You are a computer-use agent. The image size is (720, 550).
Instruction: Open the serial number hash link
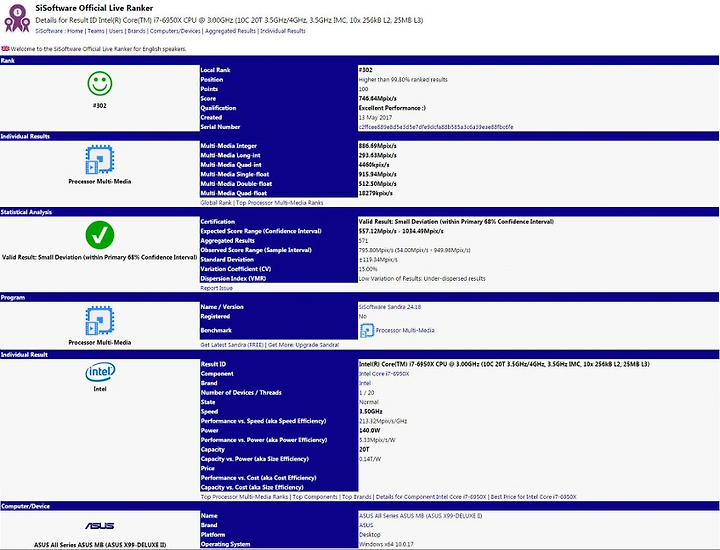(x=436, y=127)
